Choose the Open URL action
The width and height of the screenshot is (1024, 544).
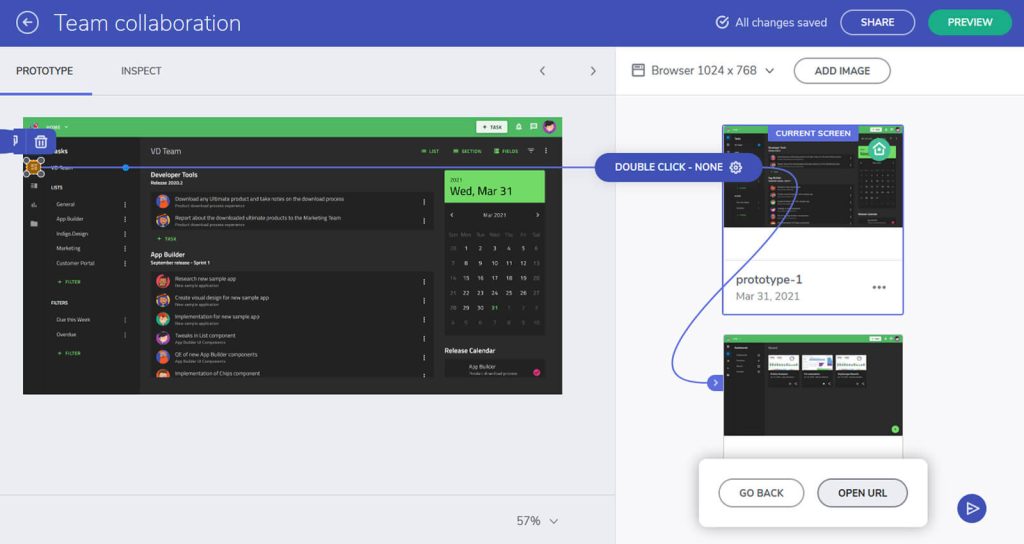point(862,493)
